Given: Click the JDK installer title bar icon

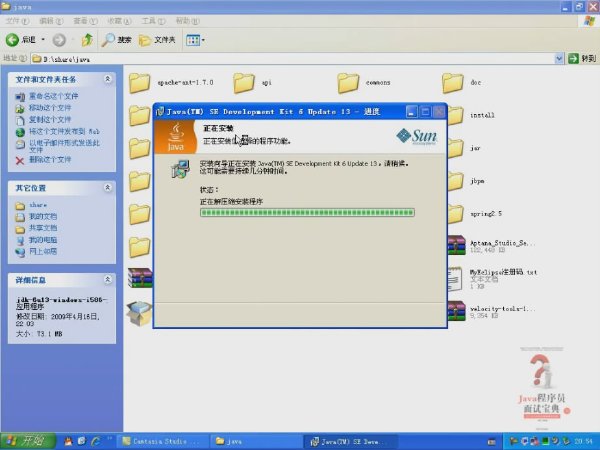Looking at the screenshot, I should pyautogui.click(x=160, y=112).
